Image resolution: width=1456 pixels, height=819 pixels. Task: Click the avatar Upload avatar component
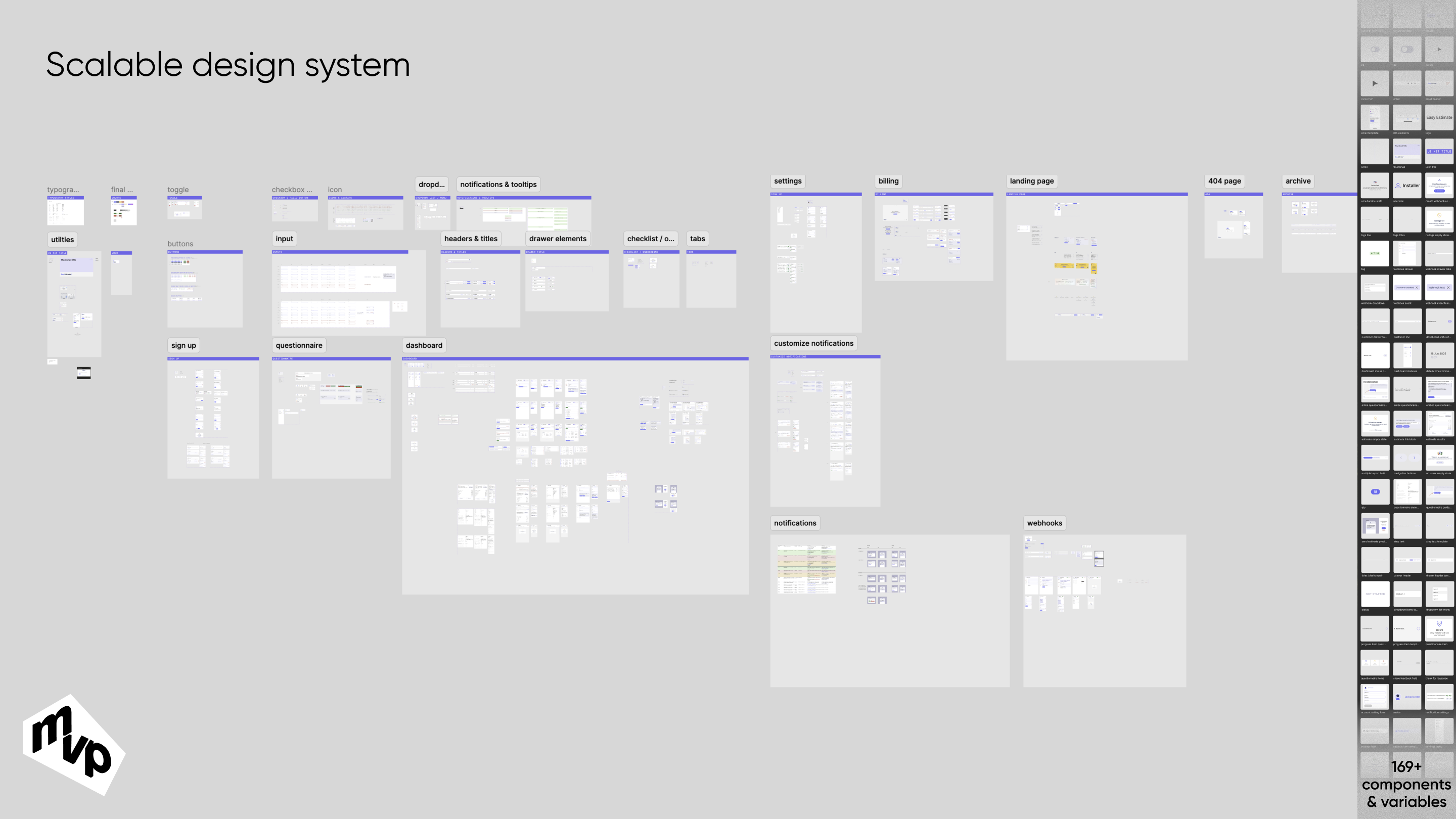[1407, 697]
